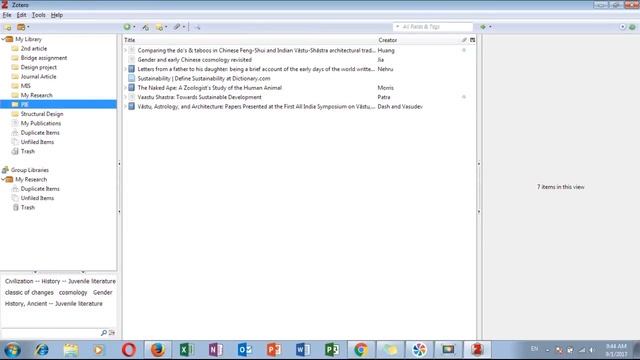The width and height of the screenshot is (640, 360).
Task: Click the Zotero taskbar icon
Action: [477, 350]
